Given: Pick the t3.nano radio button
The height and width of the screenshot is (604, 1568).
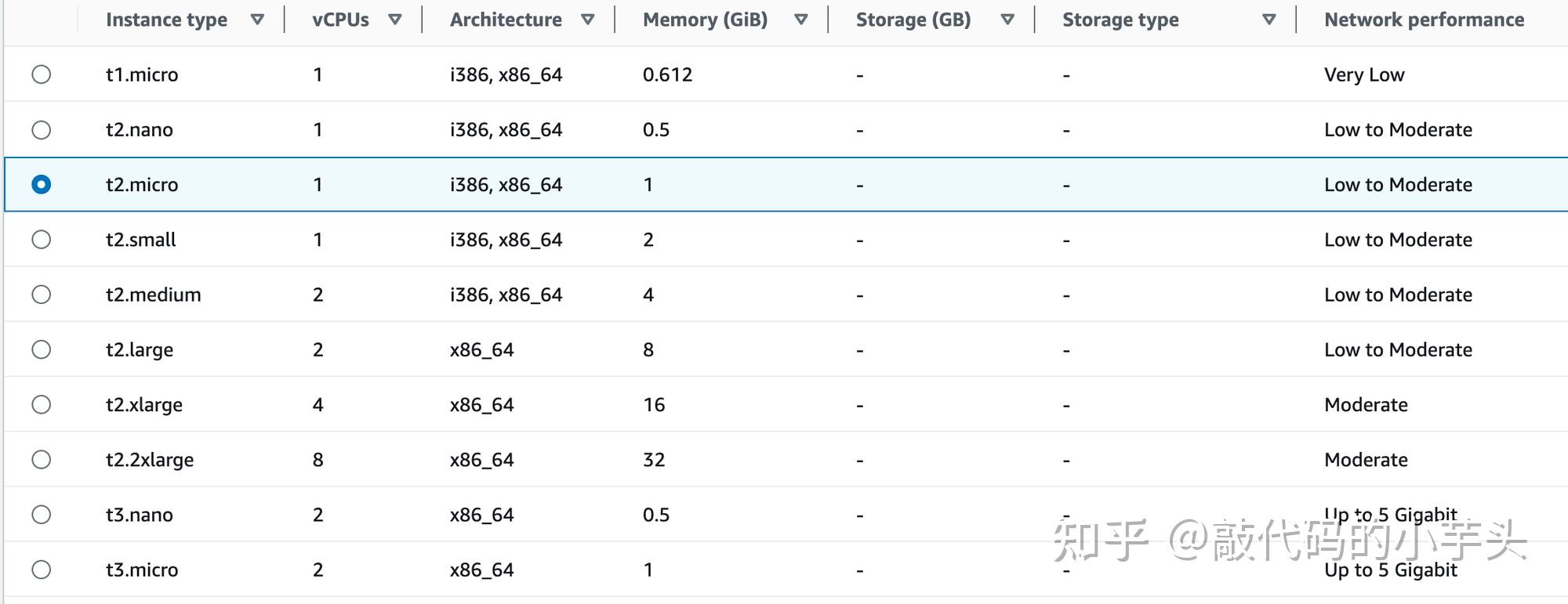Looking at the screenshot, I should (x=42, y=515).
